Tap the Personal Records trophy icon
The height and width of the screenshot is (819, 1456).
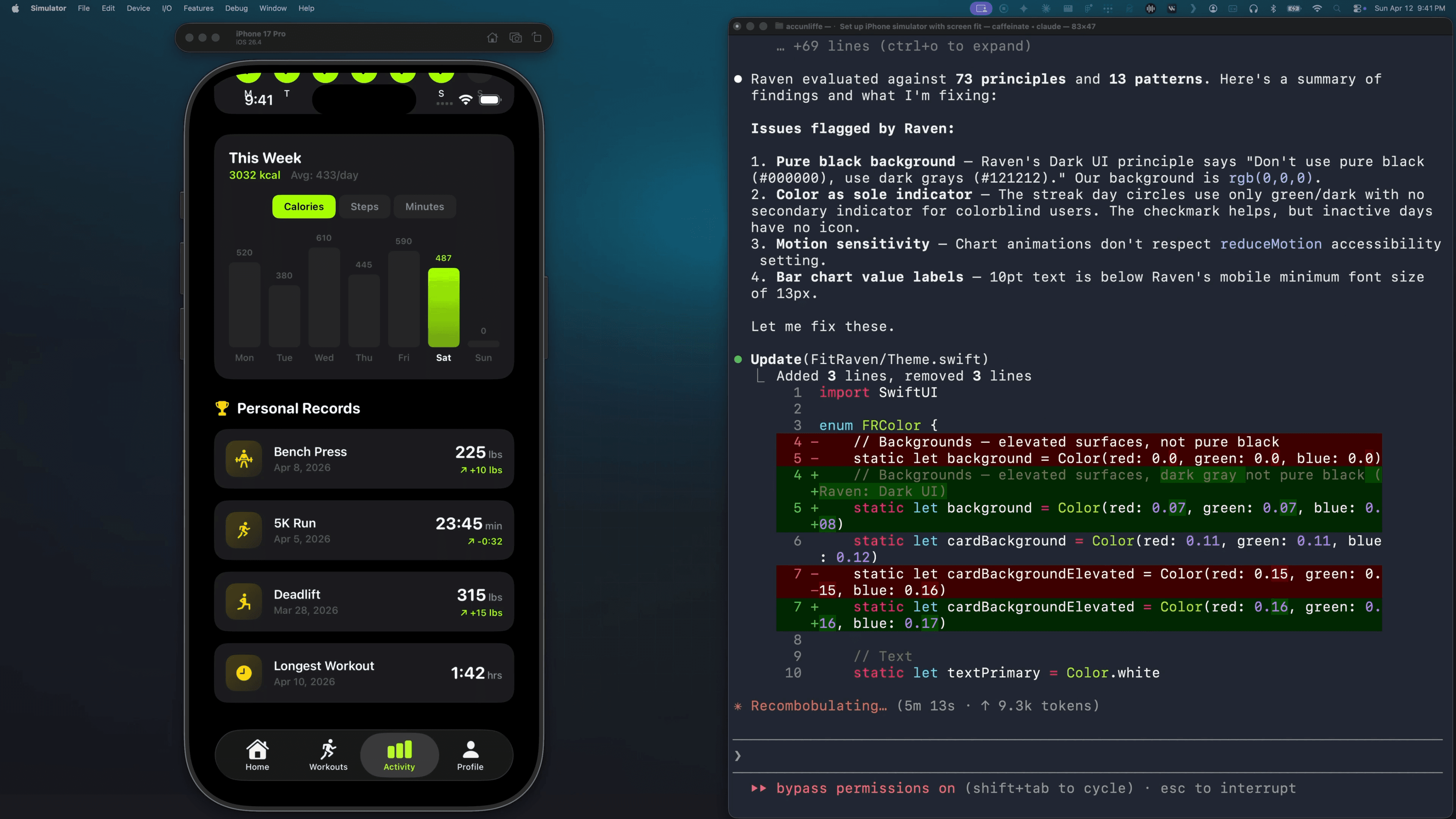[222, 408]
